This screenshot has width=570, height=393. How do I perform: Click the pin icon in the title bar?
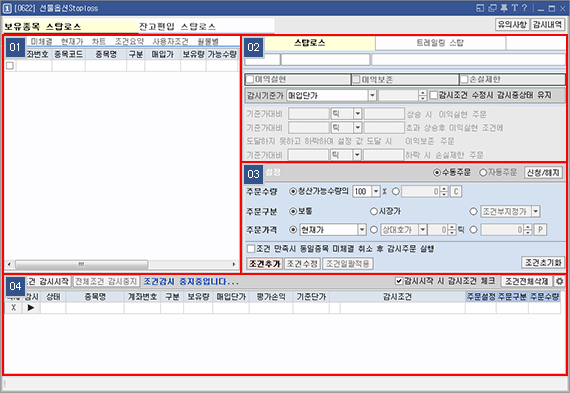click(x=504, y=8)
